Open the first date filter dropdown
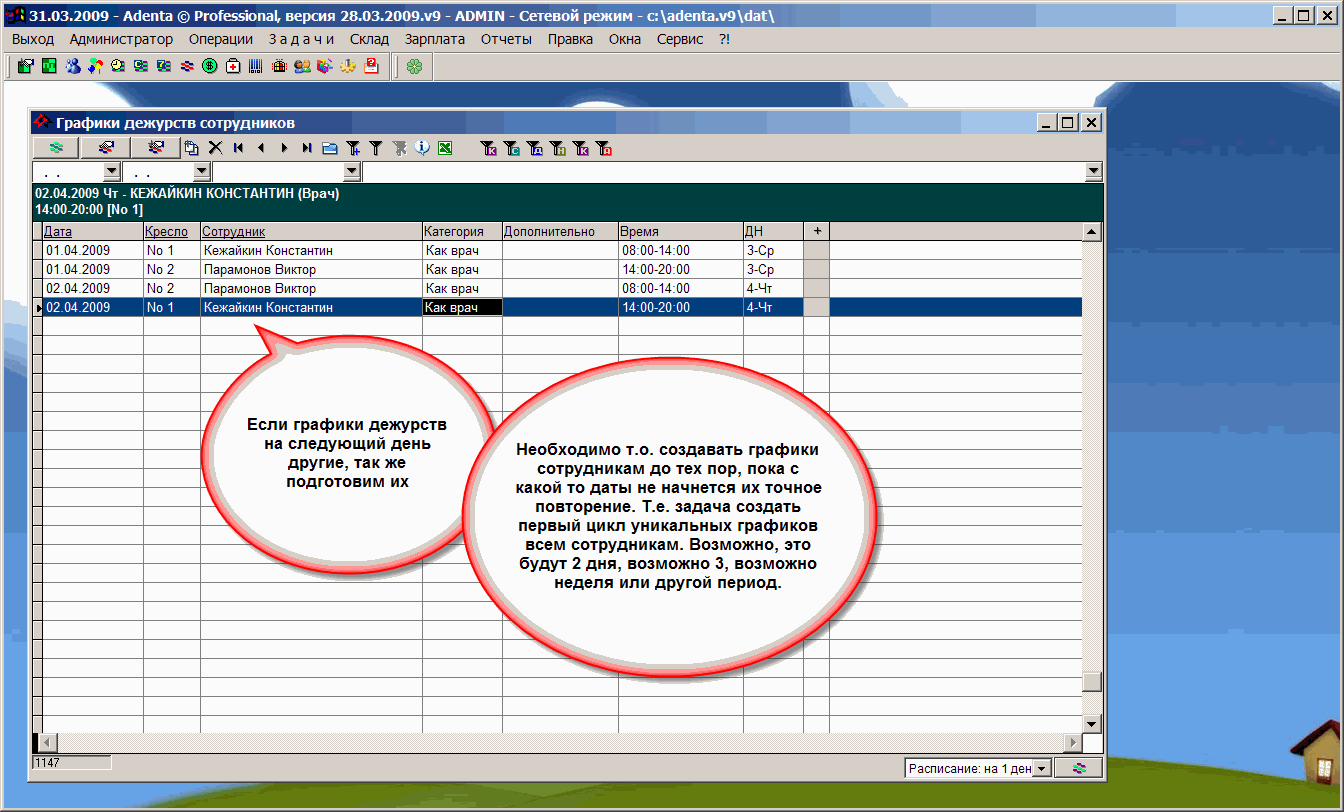 click(111, 172)
